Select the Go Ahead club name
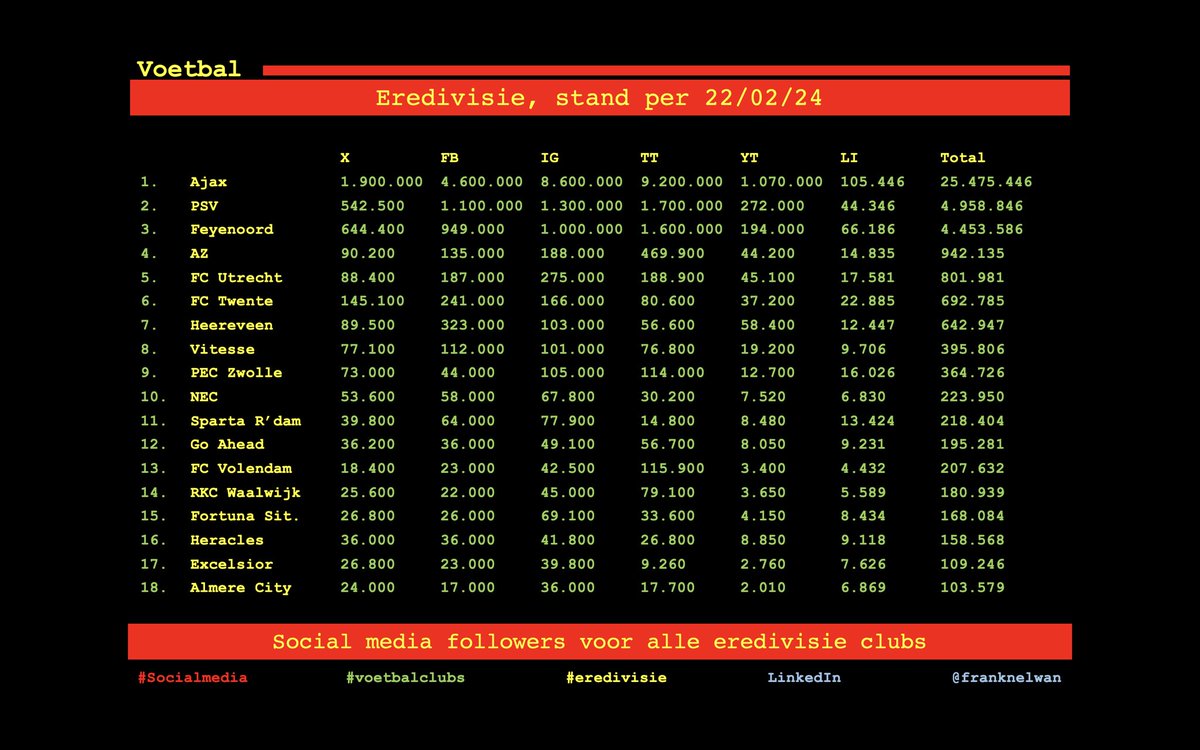Viewport: 1200px width, 750px height. [227, 444]
